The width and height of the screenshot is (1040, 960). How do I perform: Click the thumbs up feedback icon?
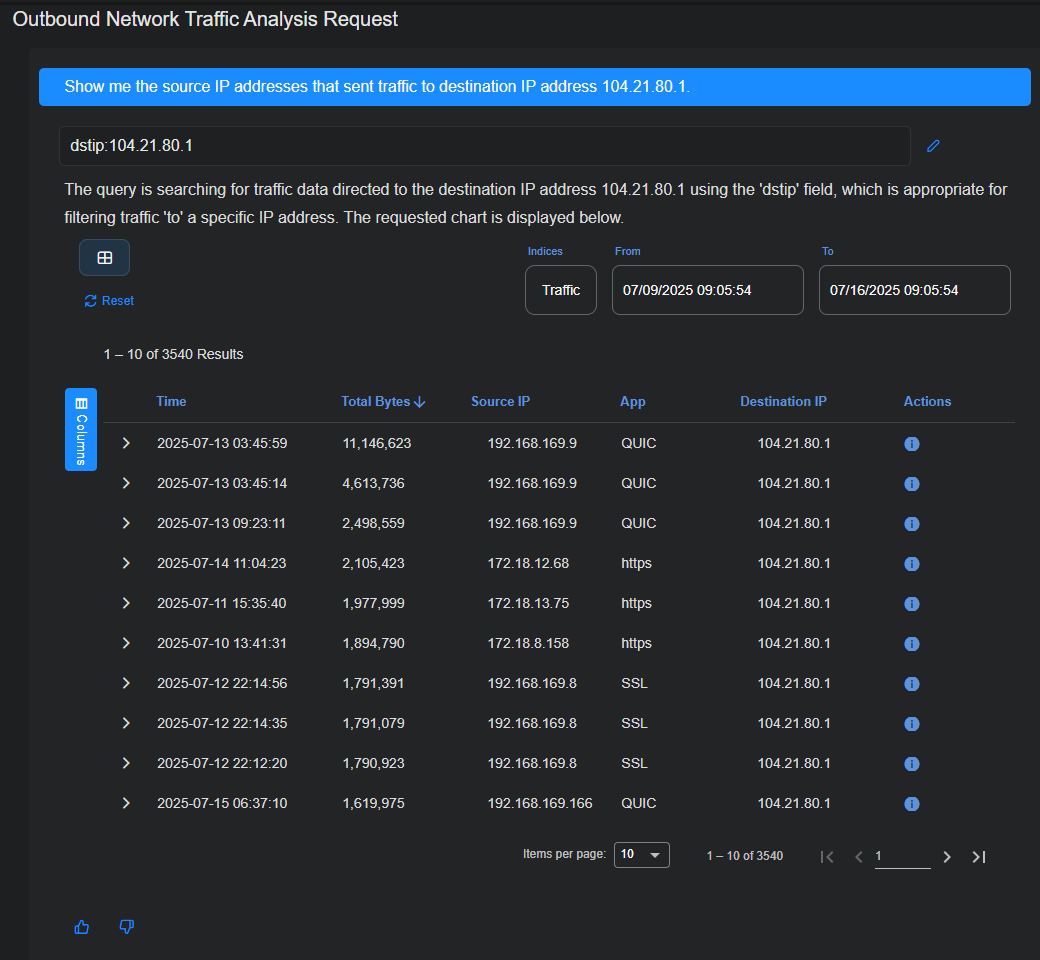(82, 927)
